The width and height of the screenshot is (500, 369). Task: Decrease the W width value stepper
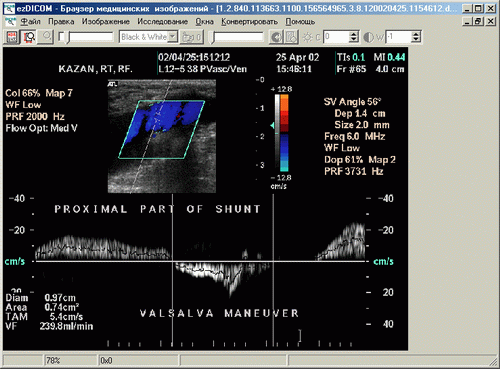(415, 39)
